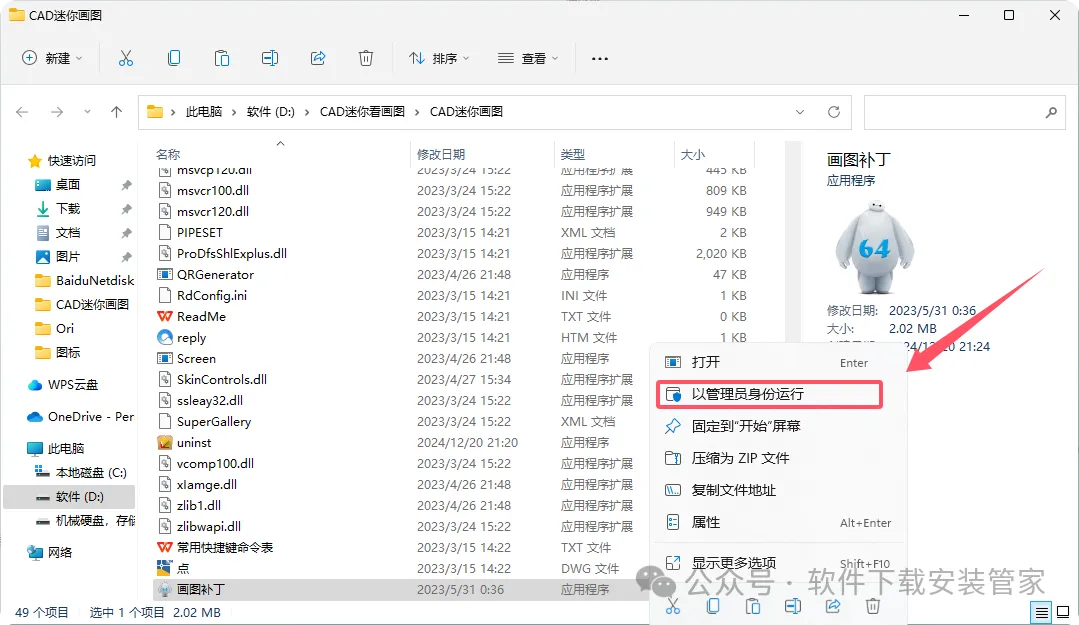The width and height of the screenshot is (1079, 625).
Task: Select 快速访问 in the sidebar
Action: point(72,160)
